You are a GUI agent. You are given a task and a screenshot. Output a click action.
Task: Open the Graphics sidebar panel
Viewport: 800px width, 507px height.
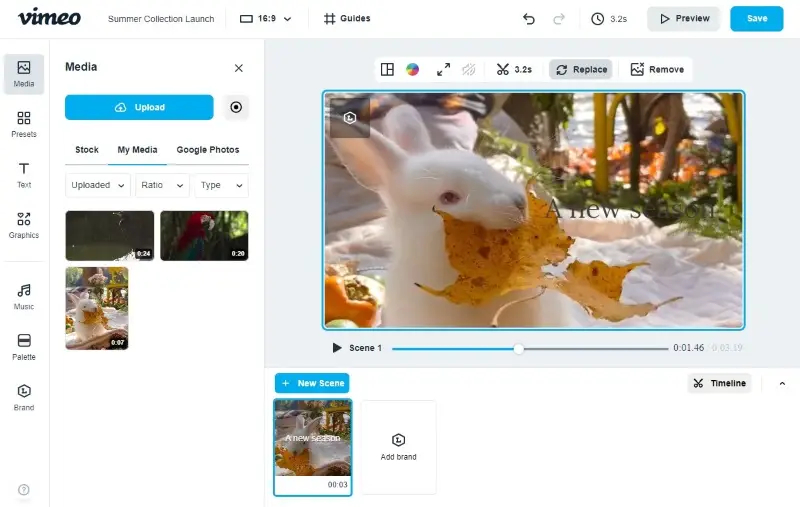(x=23, y=225)
